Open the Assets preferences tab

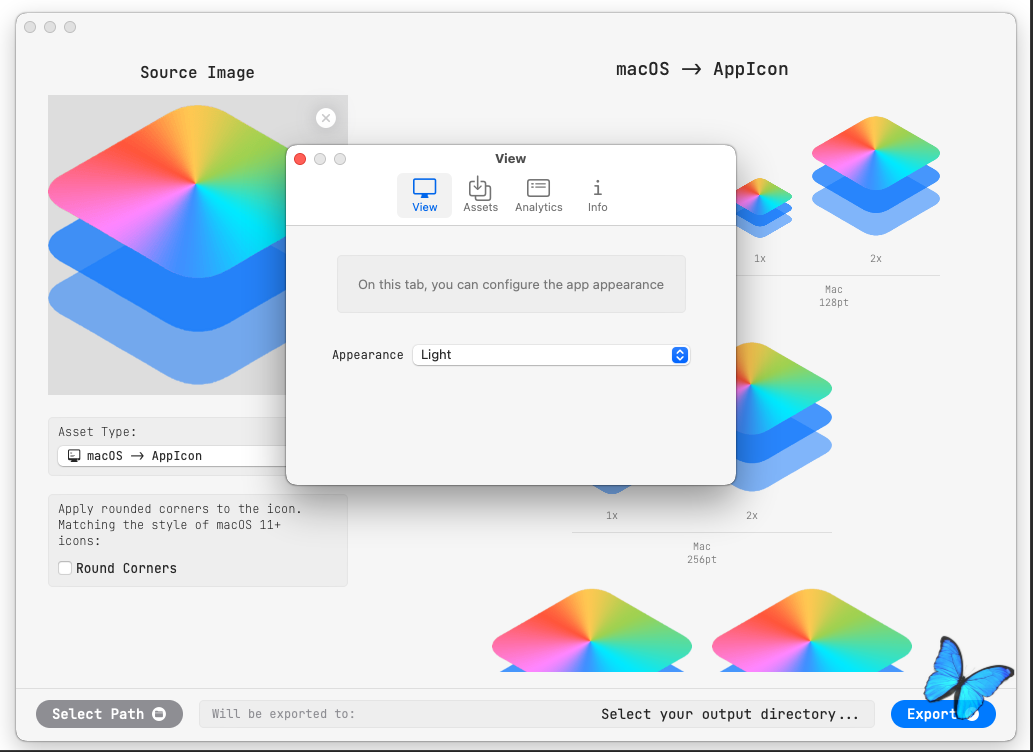480,194
